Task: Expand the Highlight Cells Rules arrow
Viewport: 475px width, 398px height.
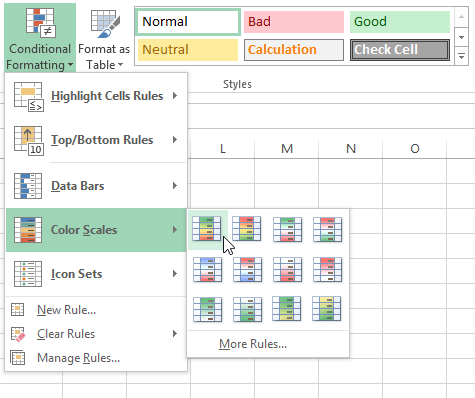Action: point(175,96)
